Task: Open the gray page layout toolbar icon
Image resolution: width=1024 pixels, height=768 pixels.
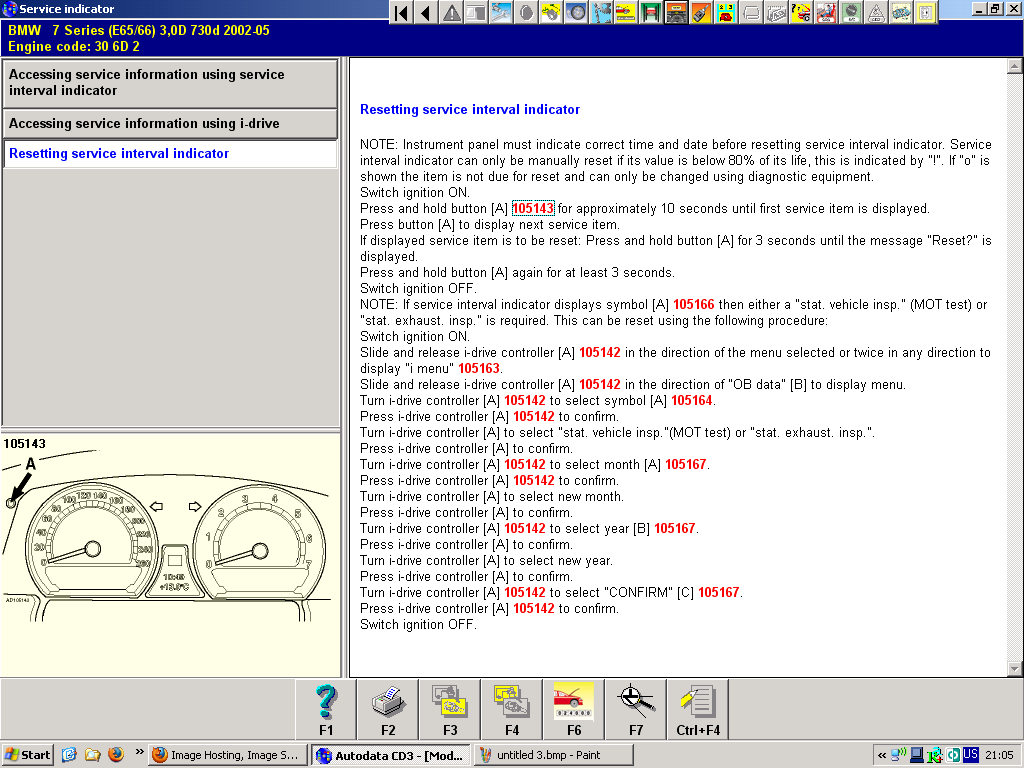Action: (476, 12)
